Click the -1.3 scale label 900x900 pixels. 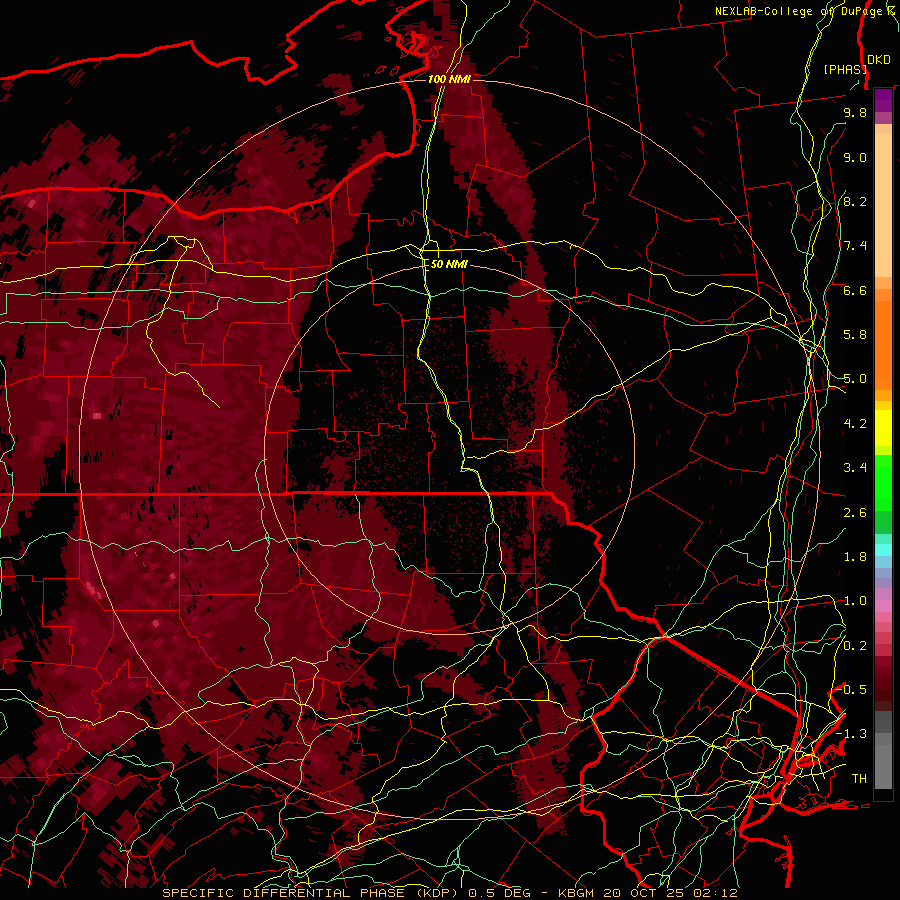coord(852,734)
